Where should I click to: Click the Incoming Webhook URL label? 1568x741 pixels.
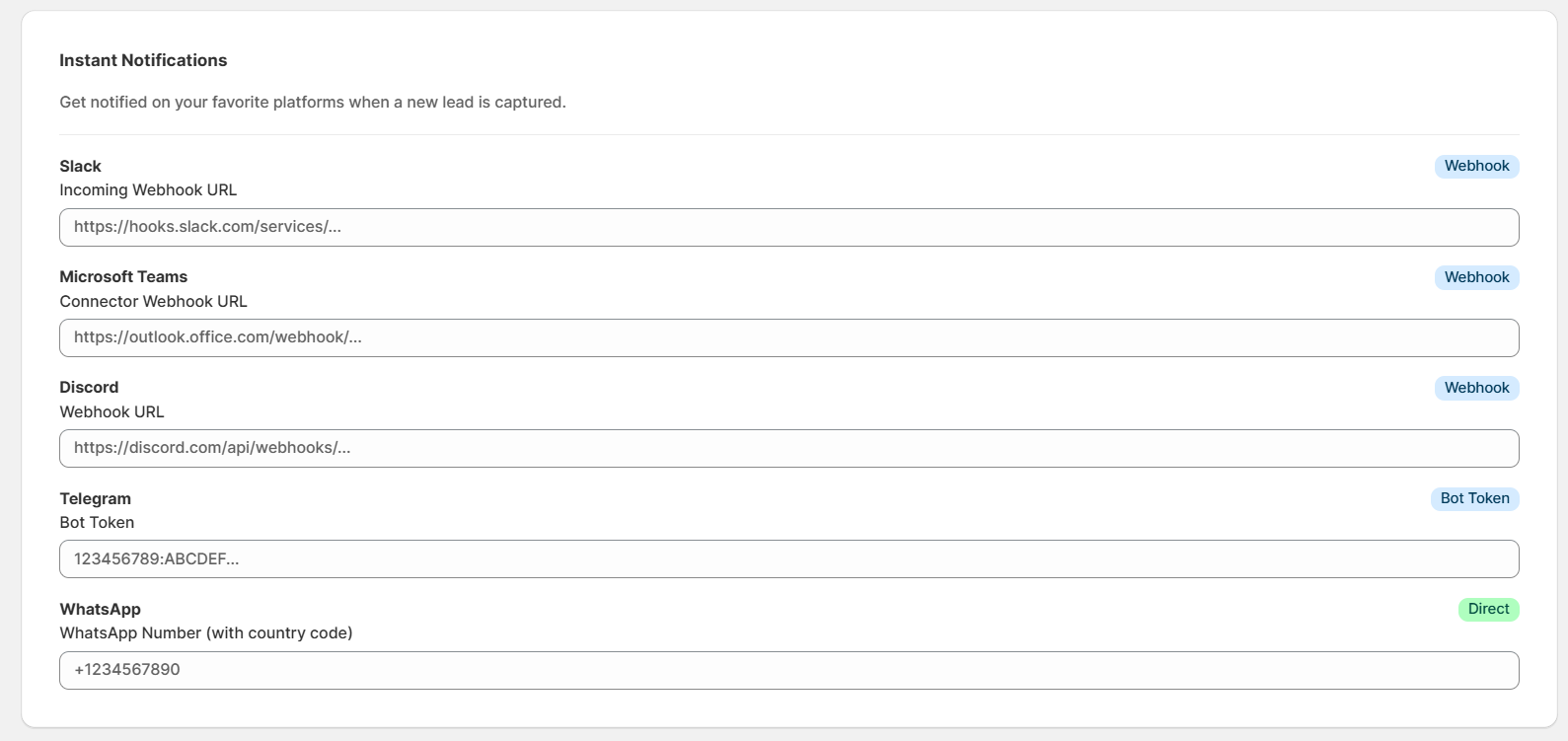(x=148, y=189)
